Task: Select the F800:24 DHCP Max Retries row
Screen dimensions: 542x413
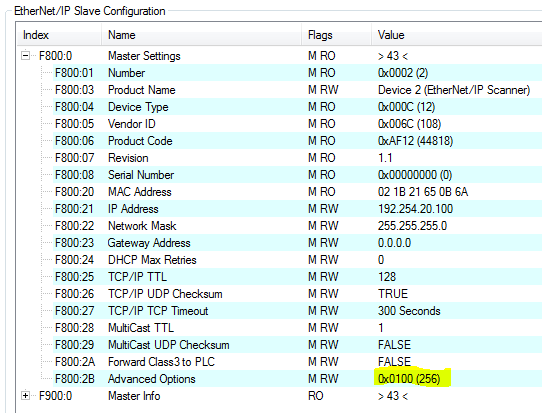Action: (297, 260)
